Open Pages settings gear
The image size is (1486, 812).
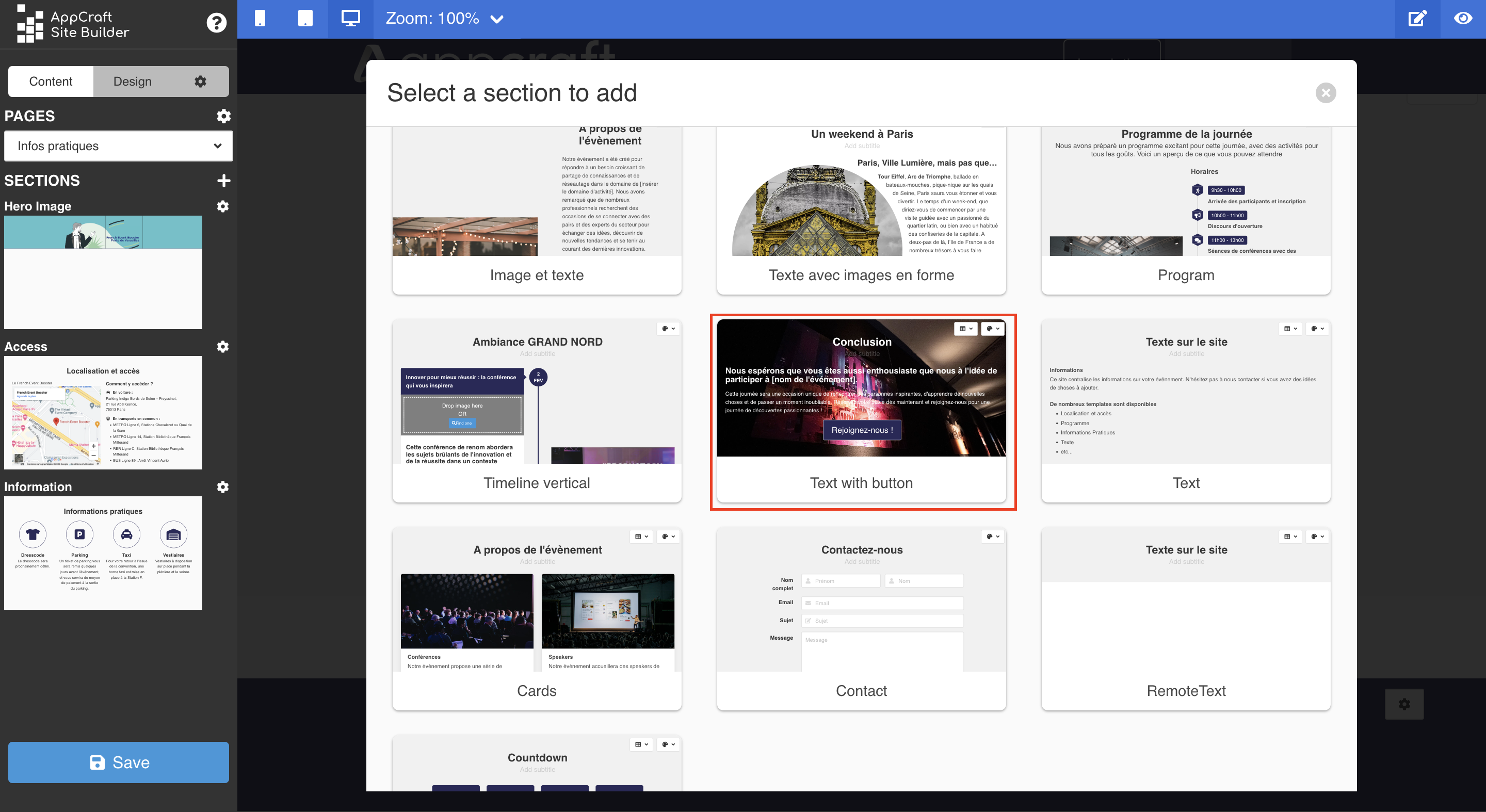point(223,116)
